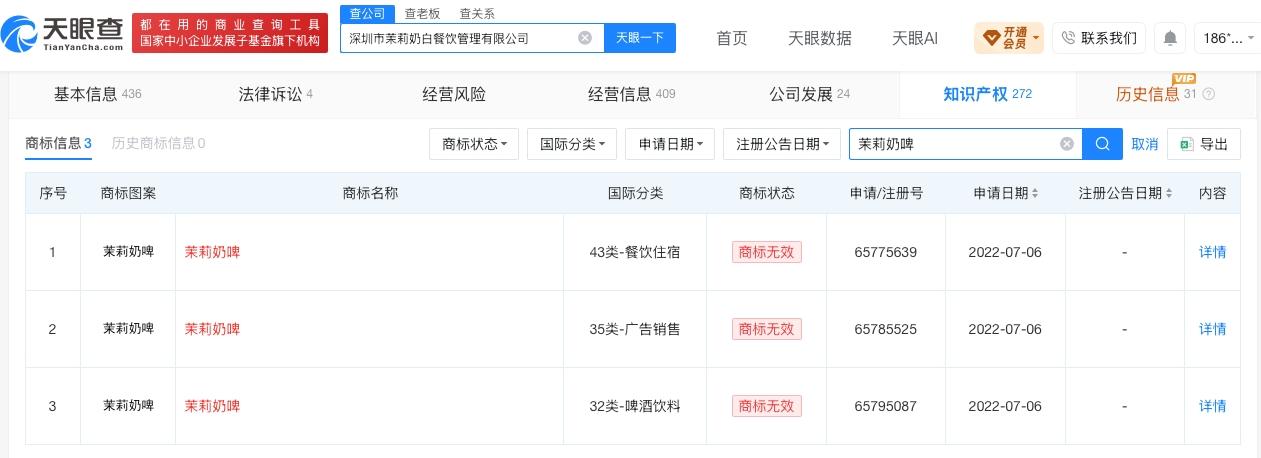
Task: Open 详情 for 35类-广告销售 trademark
Action: (x=1212, y=329)
